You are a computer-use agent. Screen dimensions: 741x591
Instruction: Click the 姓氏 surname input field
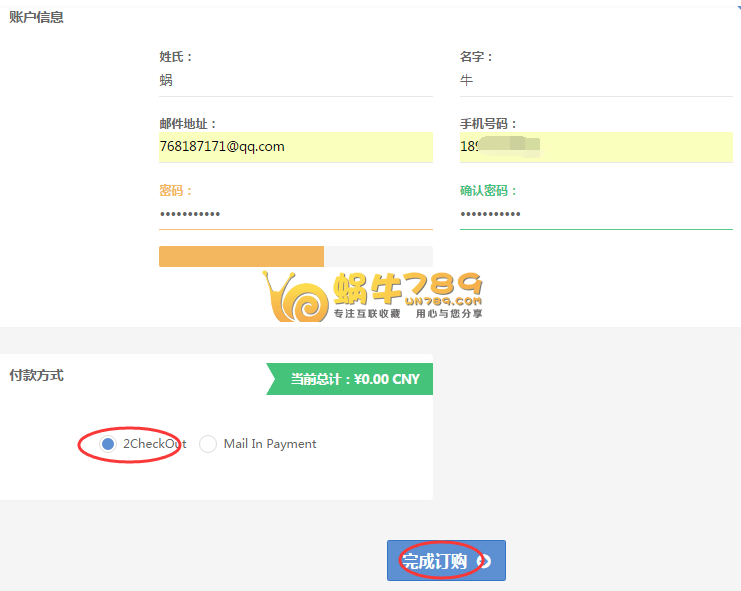(295, 81)
